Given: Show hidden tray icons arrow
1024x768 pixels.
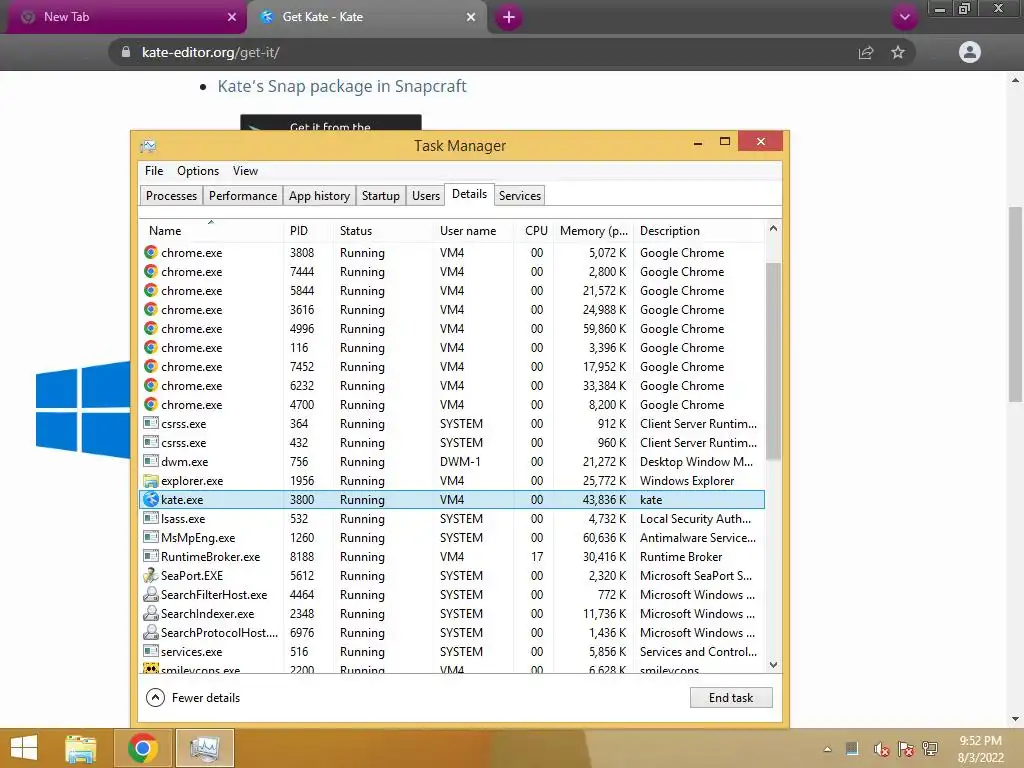Looking at the screenshot, I should point(827,749).
